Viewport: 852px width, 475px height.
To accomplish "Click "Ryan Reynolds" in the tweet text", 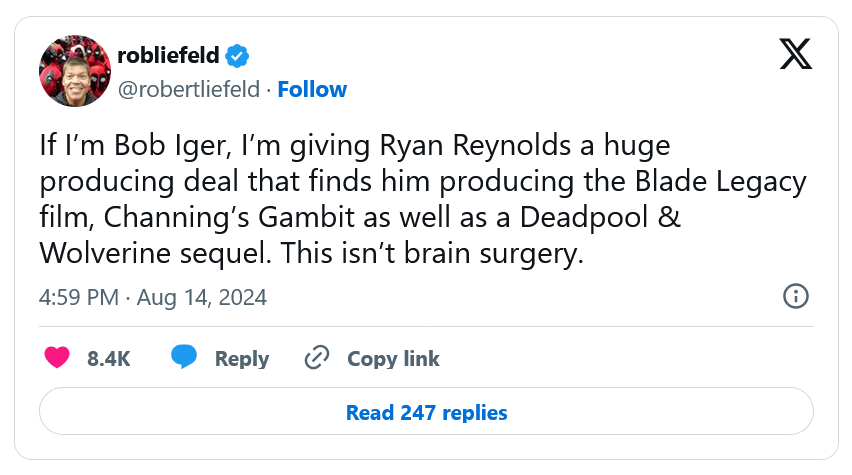I will (x=475, y=146).
